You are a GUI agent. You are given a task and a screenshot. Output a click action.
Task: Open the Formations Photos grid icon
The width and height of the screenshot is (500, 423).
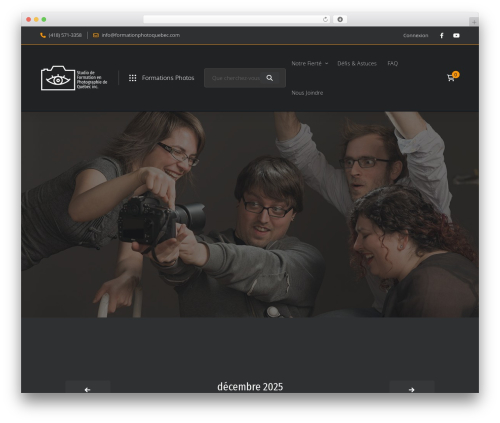(132, 78)
